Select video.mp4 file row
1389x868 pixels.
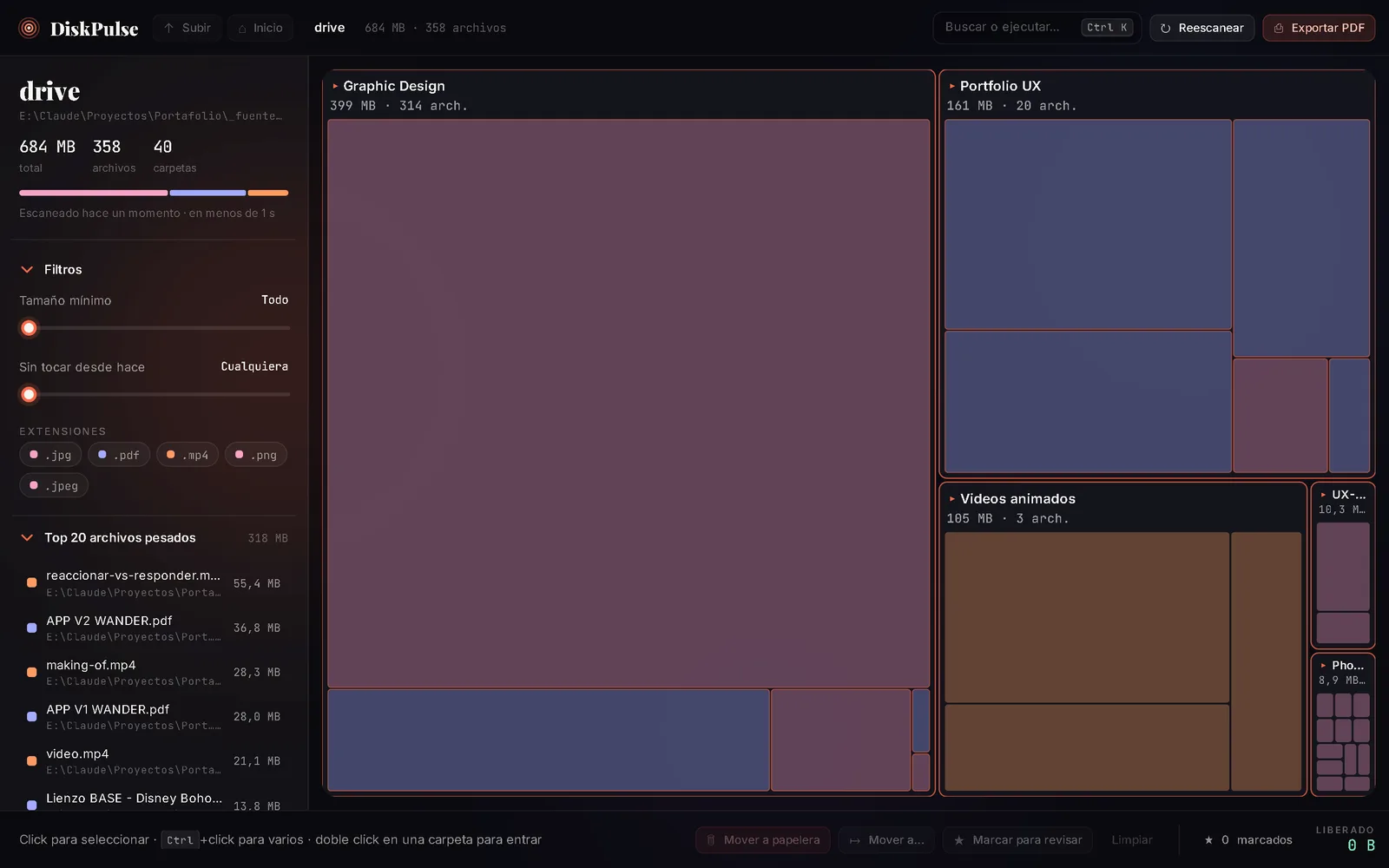[154, 760]
